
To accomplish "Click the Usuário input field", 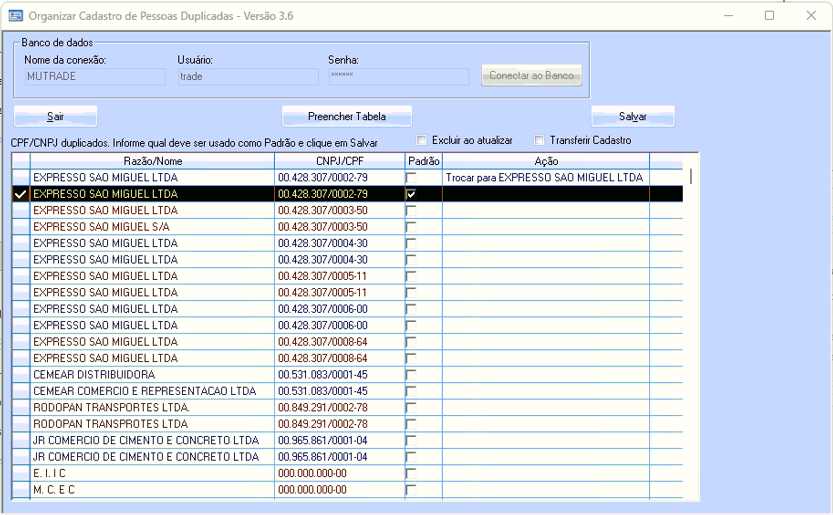I will point(247,76).
